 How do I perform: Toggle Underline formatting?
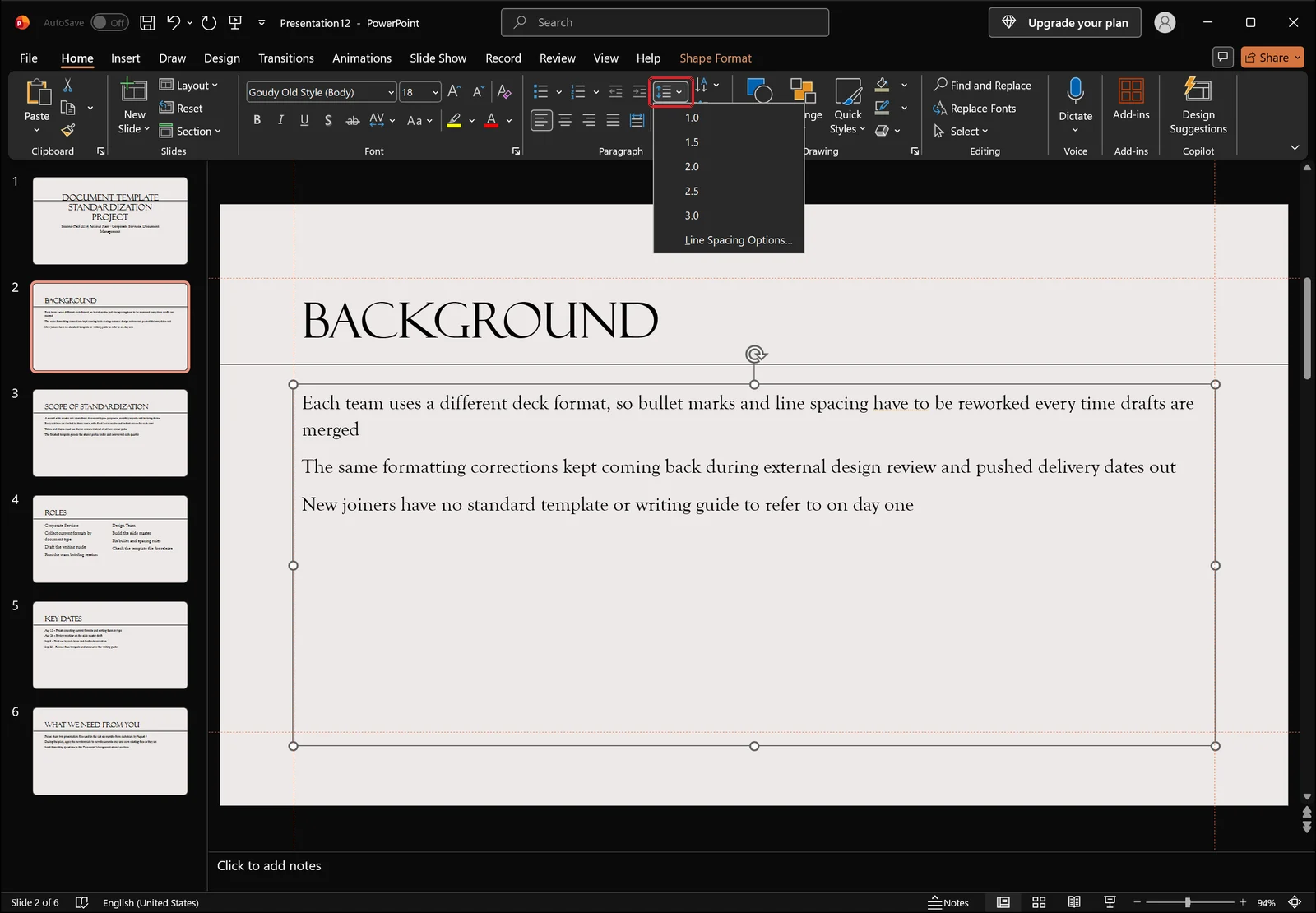tap(304, 120)
